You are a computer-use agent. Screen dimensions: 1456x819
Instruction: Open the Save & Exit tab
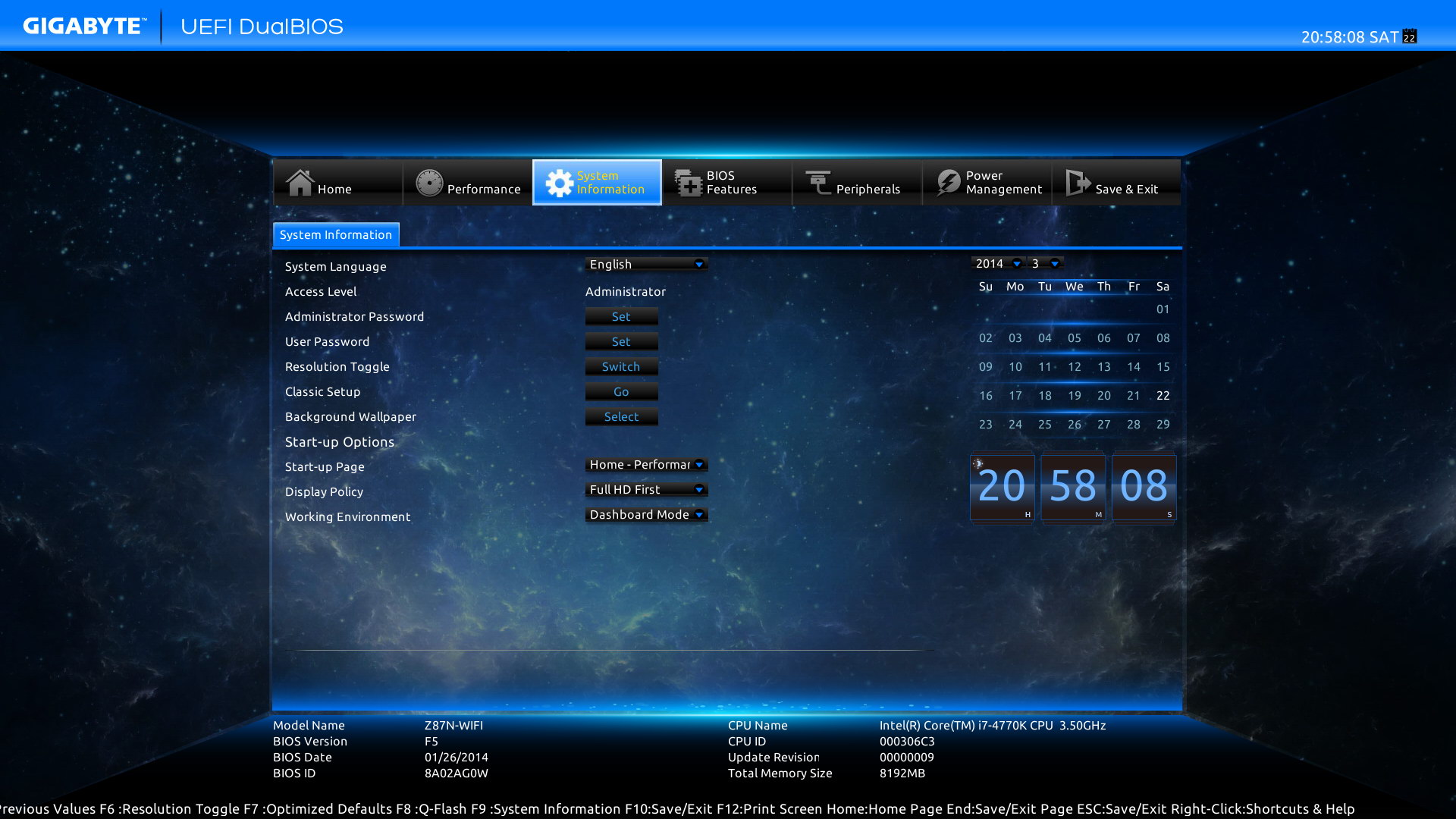pyautogui.click(x=1116, y=183)
